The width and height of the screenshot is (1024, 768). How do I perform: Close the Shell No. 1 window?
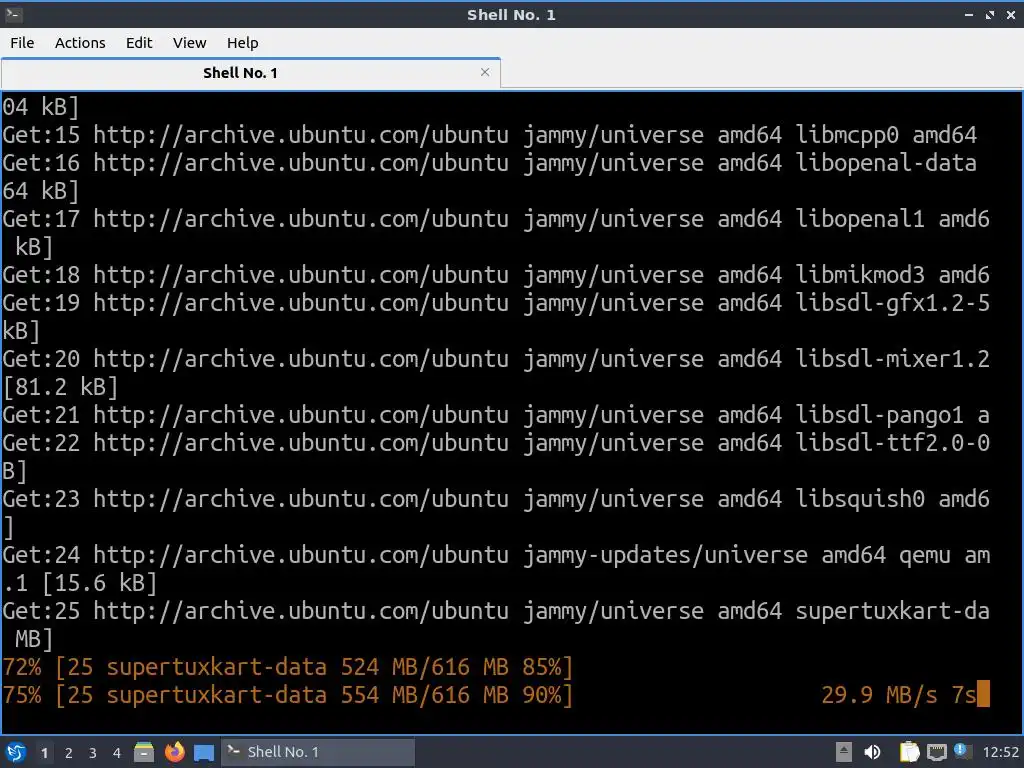pos(1010,14)
